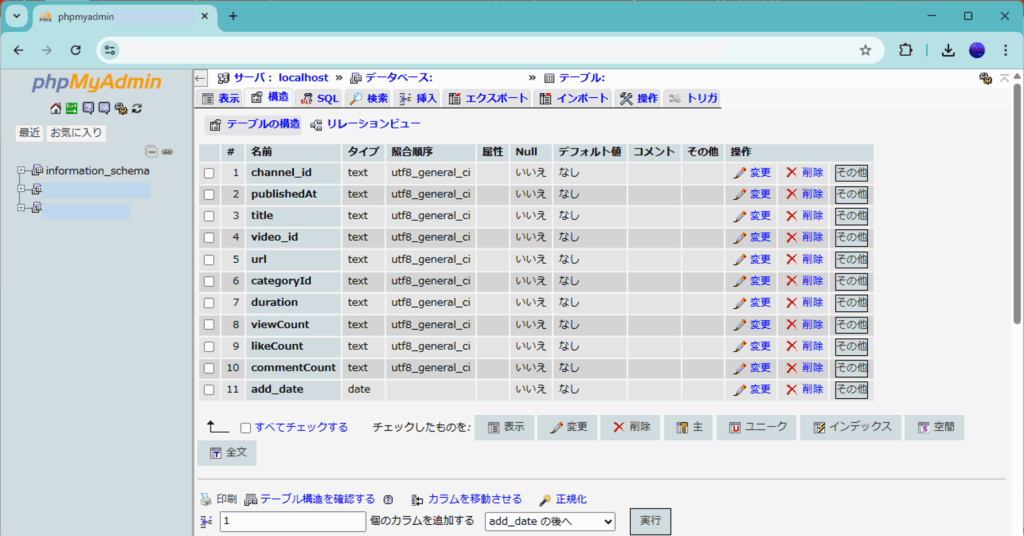The height and width of the screenshot is (536, 1024).
Task: Click the number of columns input field
Action: [x=292, y=521]
